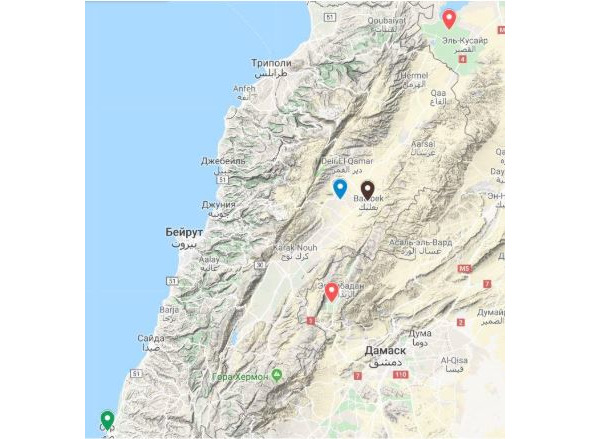Select the Джуния town label
The height and width of the screenshot is (439, 591).
pyautogui.click(x=219, y=205)
